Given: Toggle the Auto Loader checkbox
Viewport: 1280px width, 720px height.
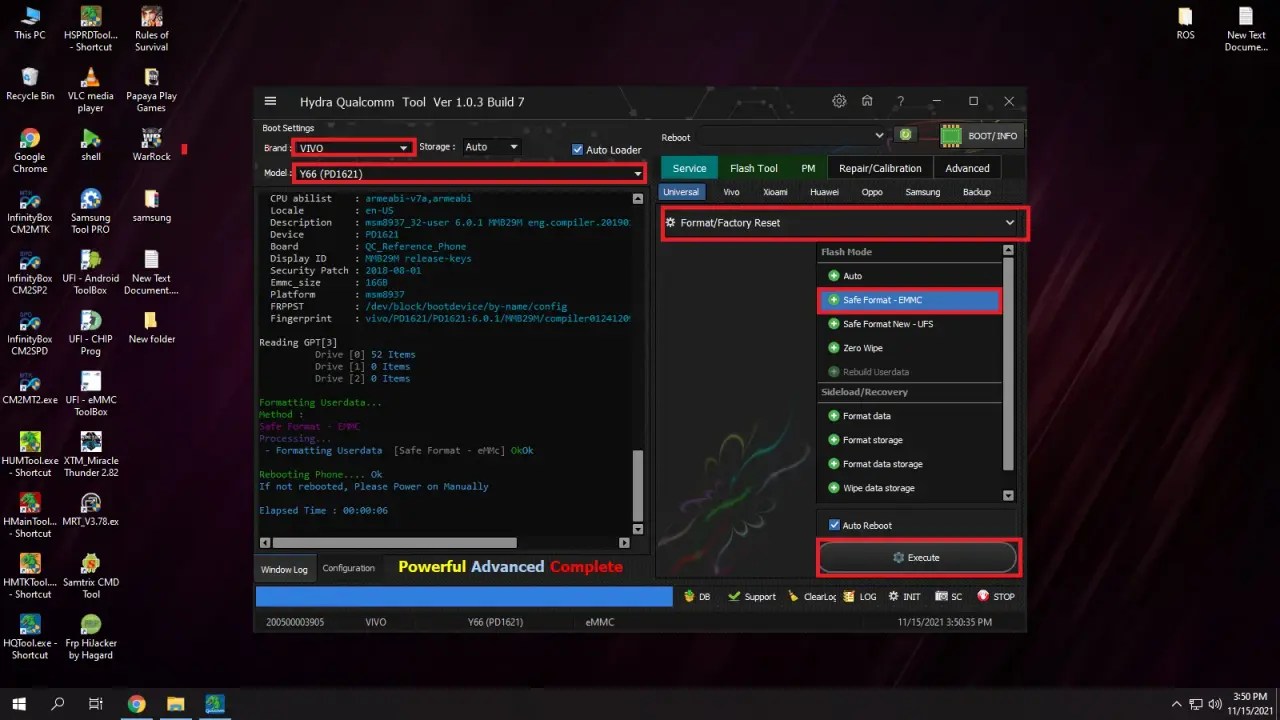Looking at the screenshot, I should tap(577, 150).
